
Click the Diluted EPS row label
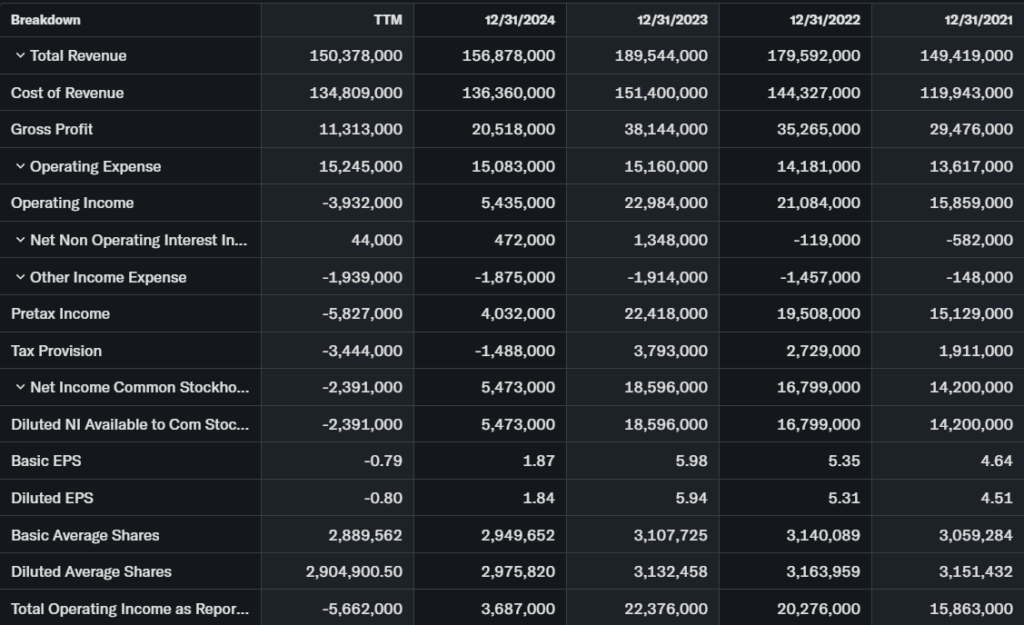[44, 498]
